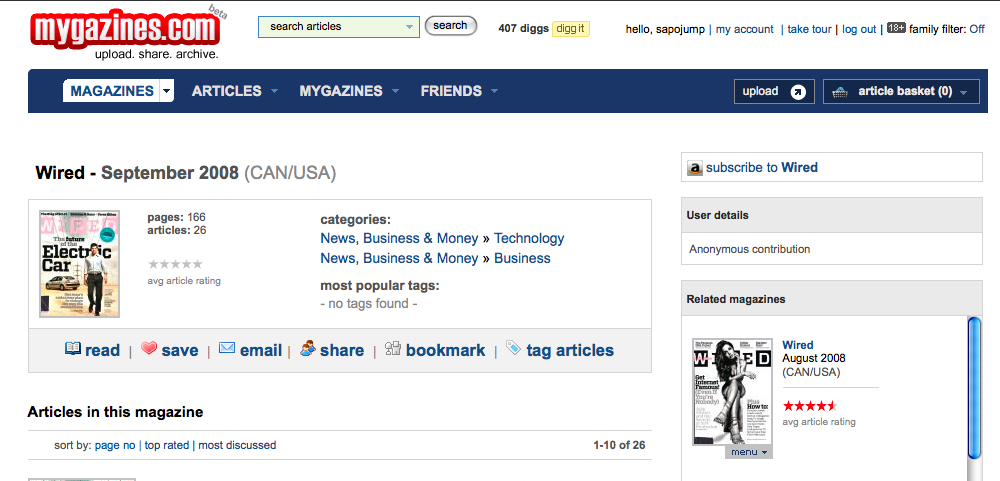Rate the magazine using the gray stars
Image resolution: width=1000 pixels, height=481 pixels.
tap(175, 264)
